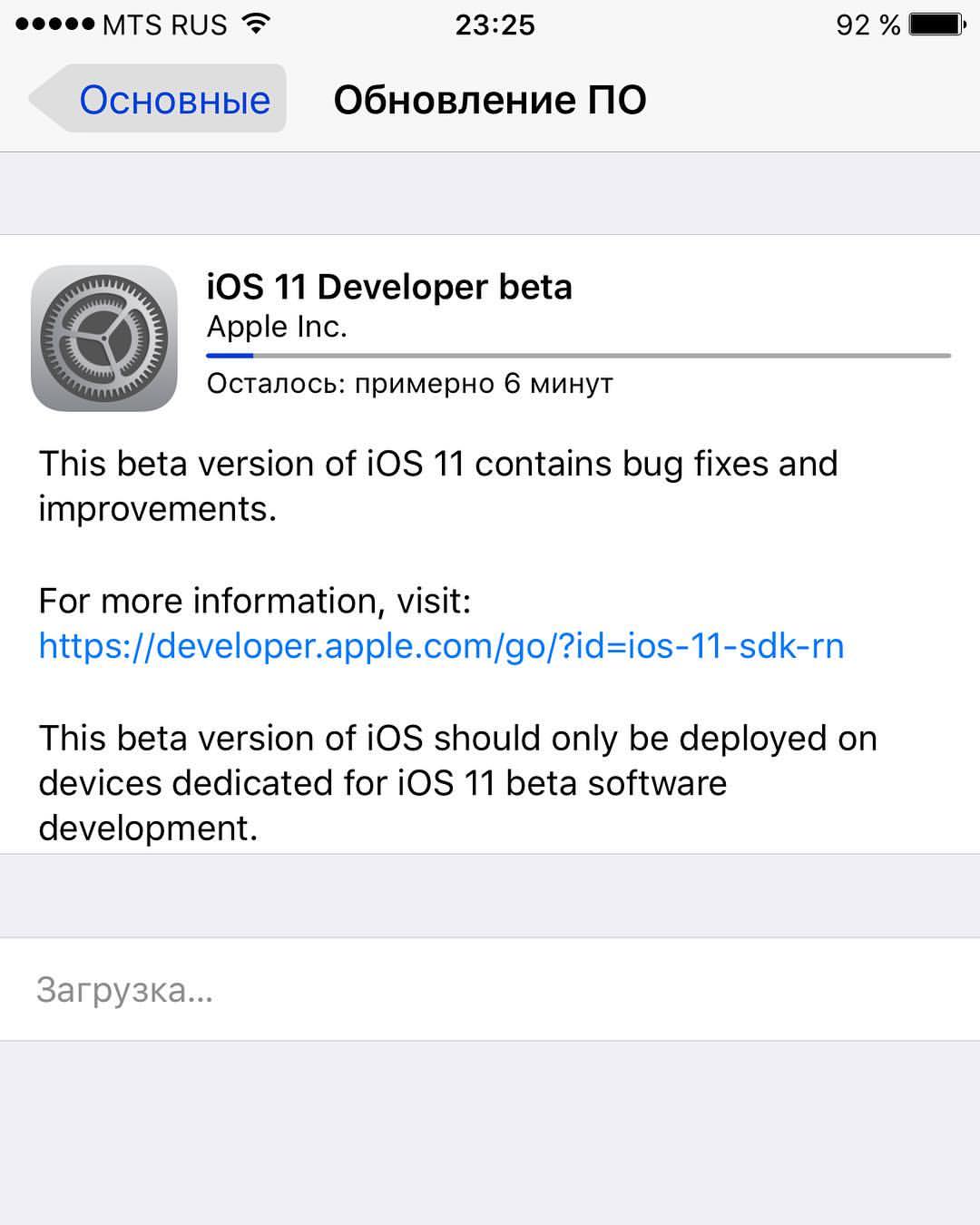Tap the download progress bar

(x=578, y=356)
